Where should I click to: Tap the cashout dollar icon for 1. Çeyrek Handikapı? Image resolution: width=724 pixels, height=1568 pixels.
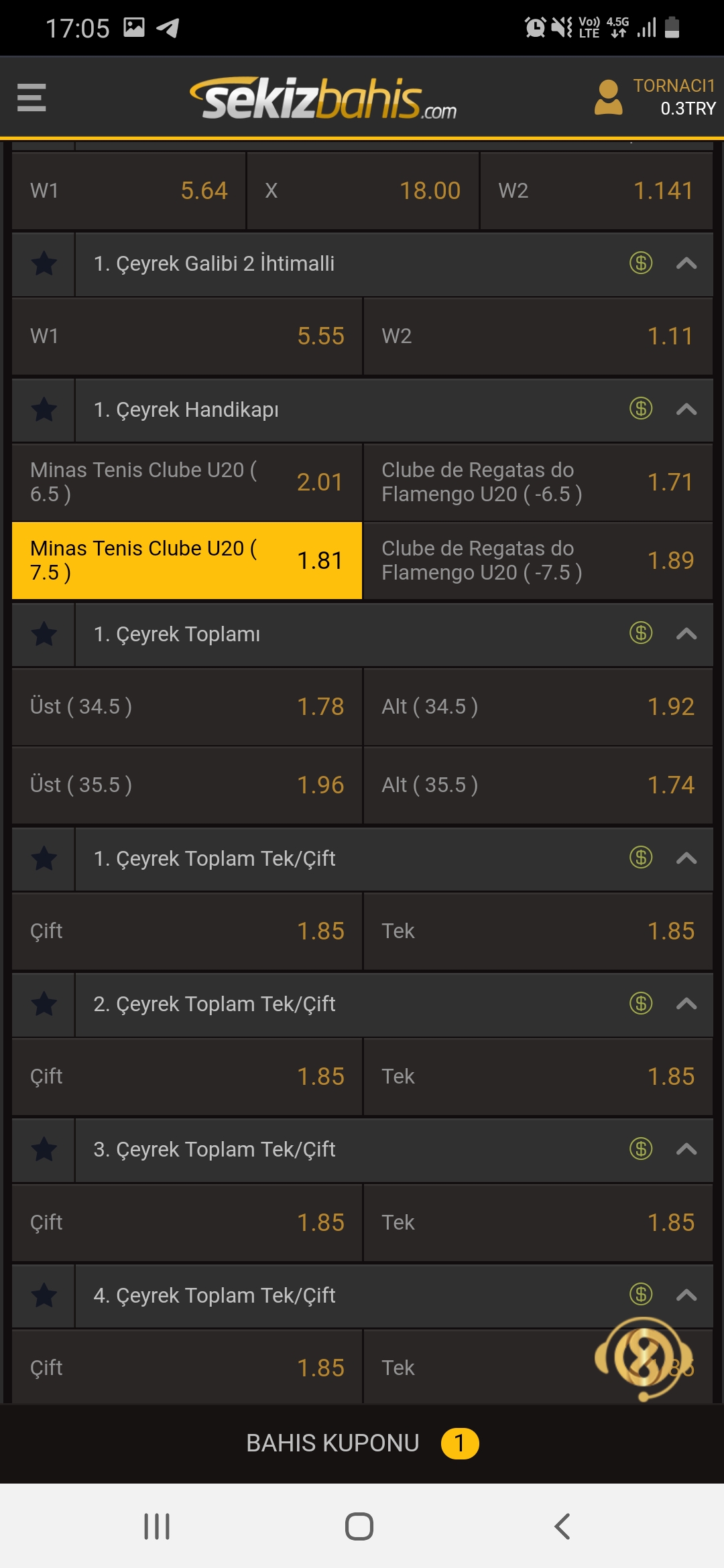click(x=641, y=408)
